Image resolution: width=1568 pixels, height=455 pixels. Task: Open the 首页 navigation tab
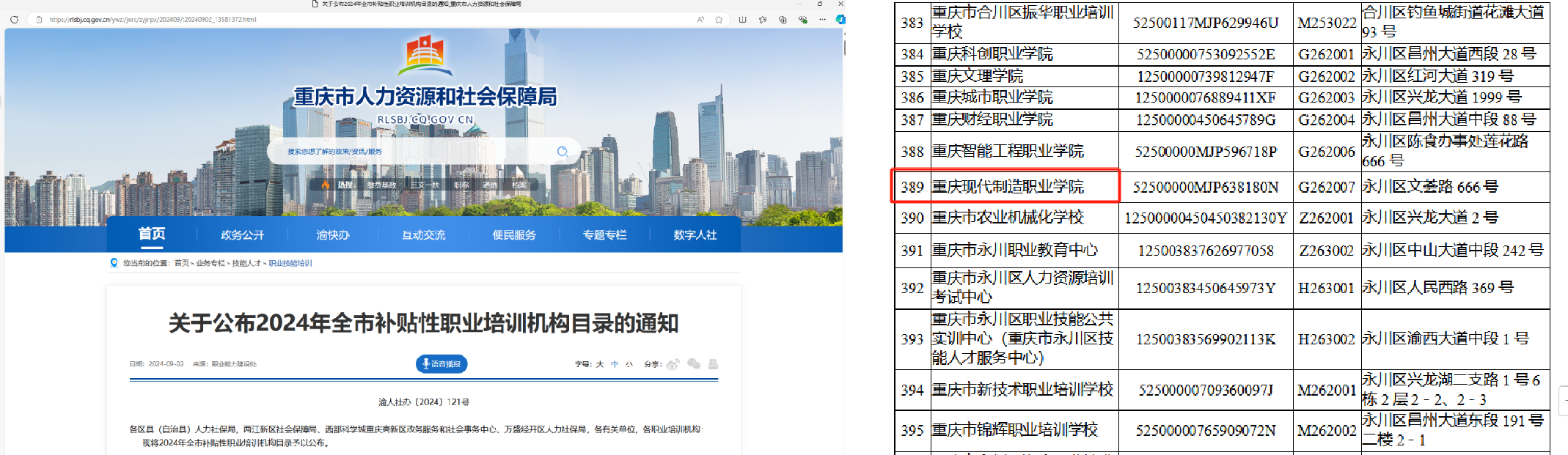click(152, 234)
